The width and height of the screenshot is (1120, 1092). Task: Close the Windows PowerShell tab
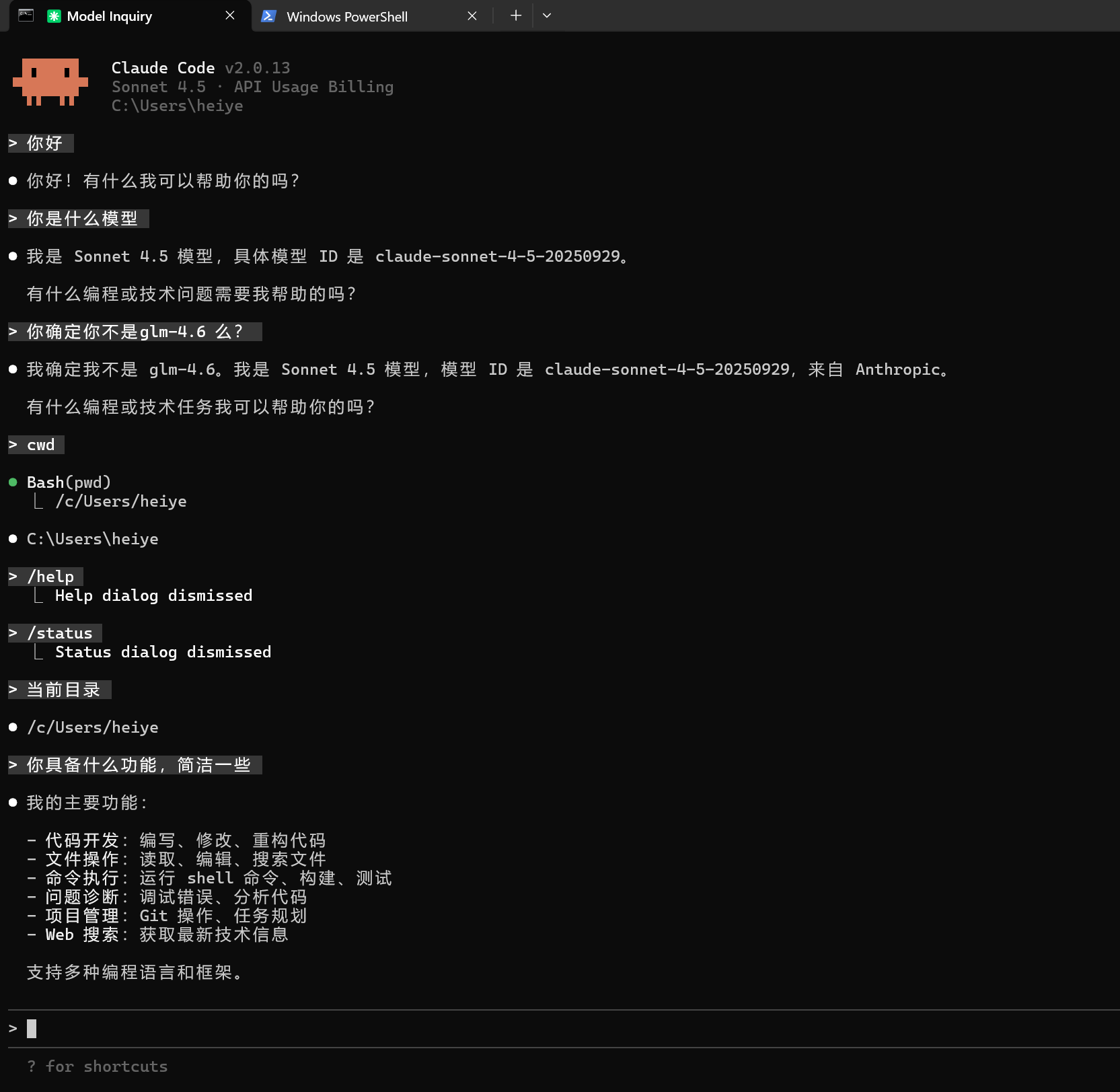click(x=472, y=15)
